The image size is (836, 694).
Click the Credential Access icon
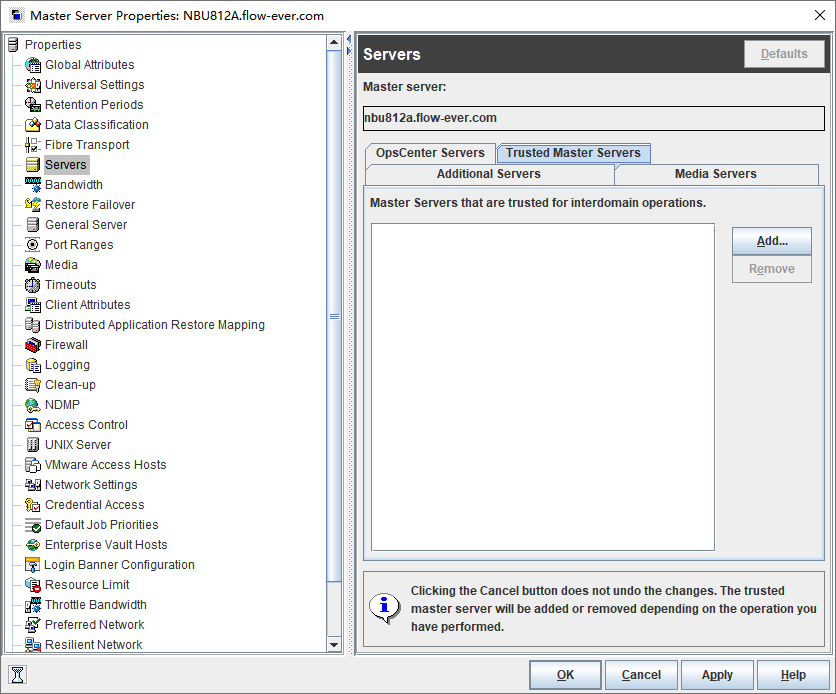[x=33, y=505]
